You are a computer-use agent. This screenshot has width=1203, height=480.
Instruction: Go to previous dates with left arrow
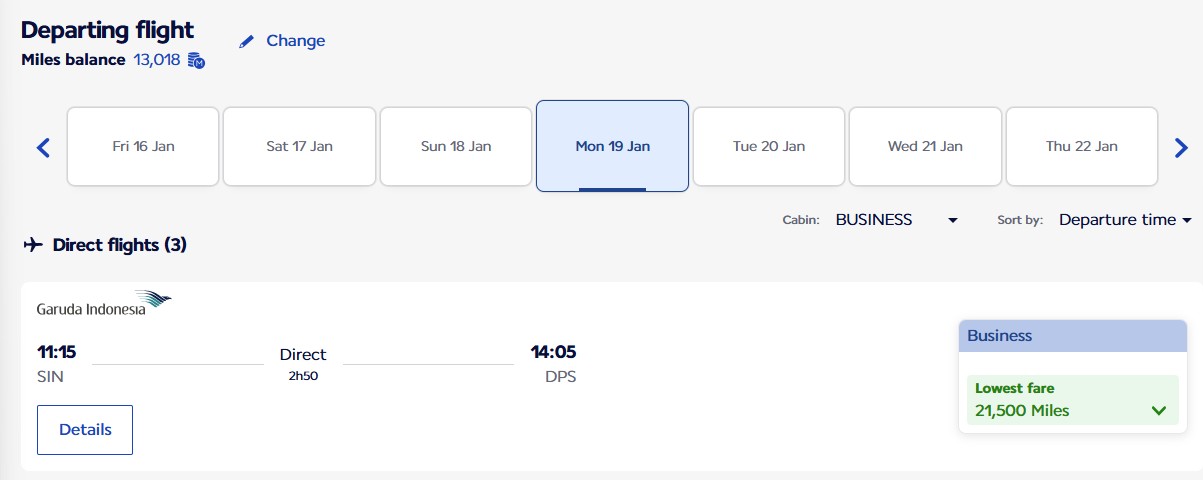click(x=43, y=148)
